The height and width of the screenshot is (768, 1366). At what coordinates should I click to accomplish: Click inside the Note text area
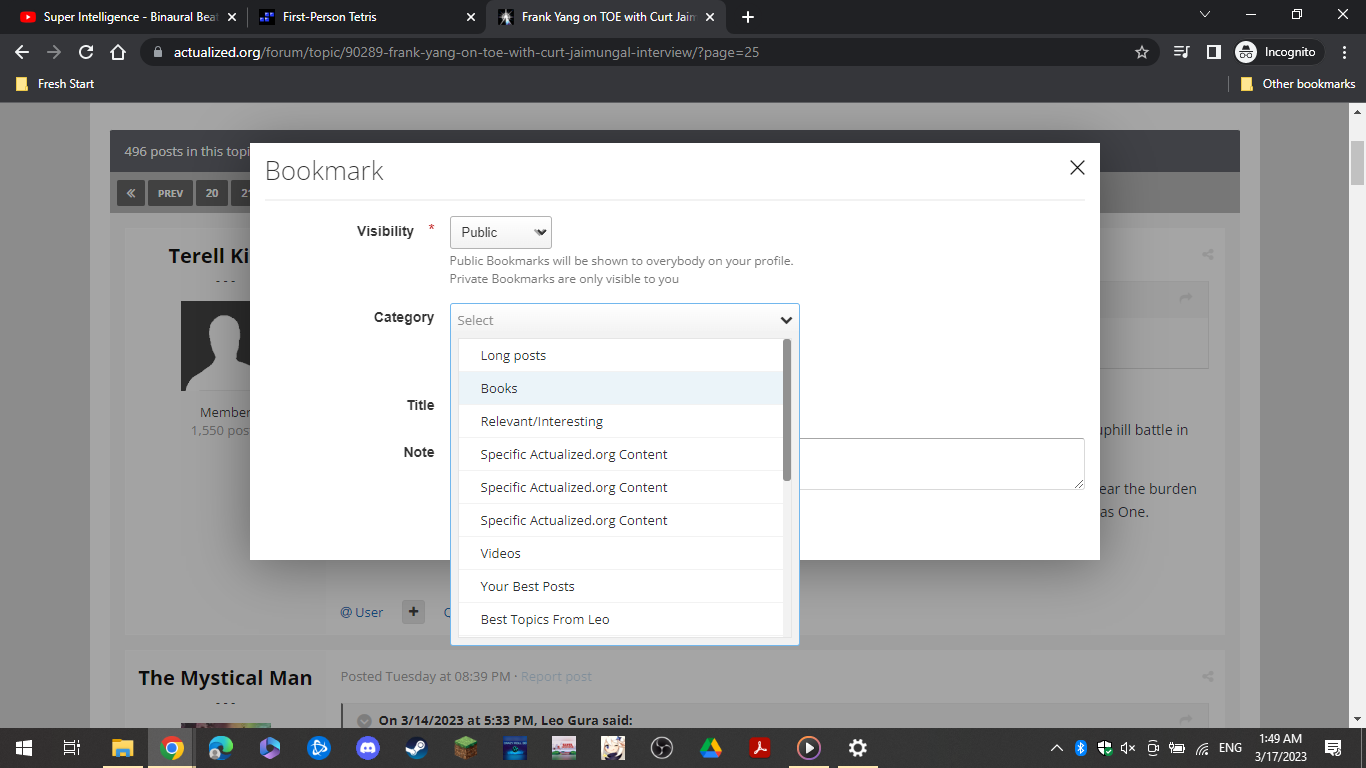[940, 464]
